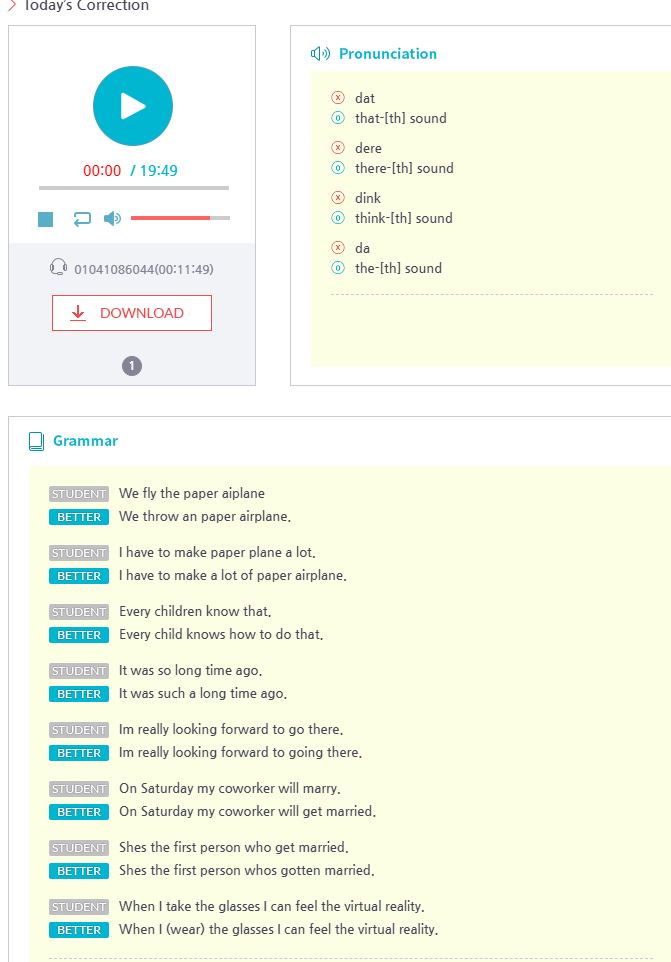Image resolution: width=671 pixels, height=962 pixels.
Task: Click STUDENT tag for "We fly the paper aiplane"
Action: (x=79, y=494)
